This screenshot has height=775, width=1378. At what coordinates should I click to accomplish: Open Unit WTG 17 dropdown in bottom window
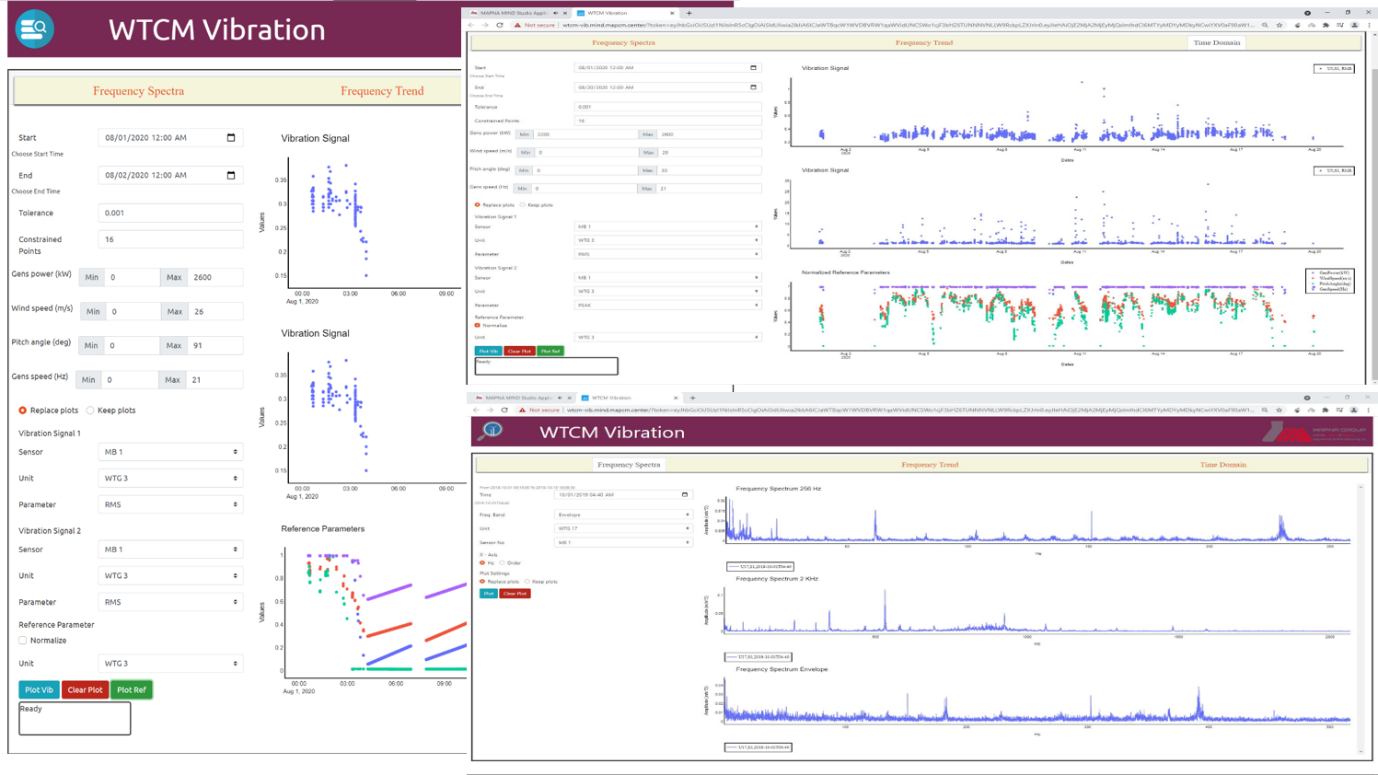click(x=622, y=528)
